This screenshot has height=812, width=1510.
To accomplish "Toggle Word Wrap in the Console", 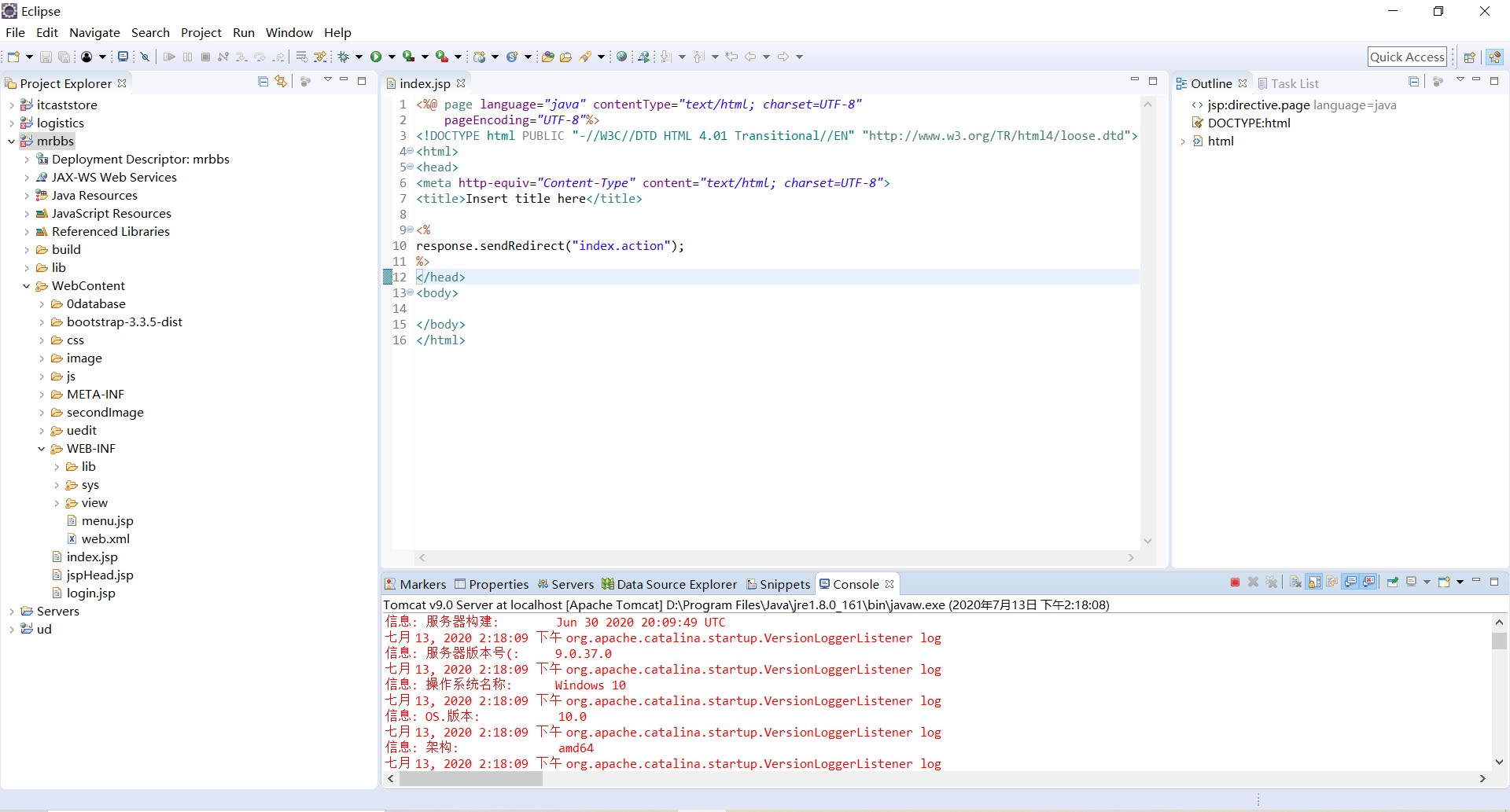I will [x=1332, y=582].
